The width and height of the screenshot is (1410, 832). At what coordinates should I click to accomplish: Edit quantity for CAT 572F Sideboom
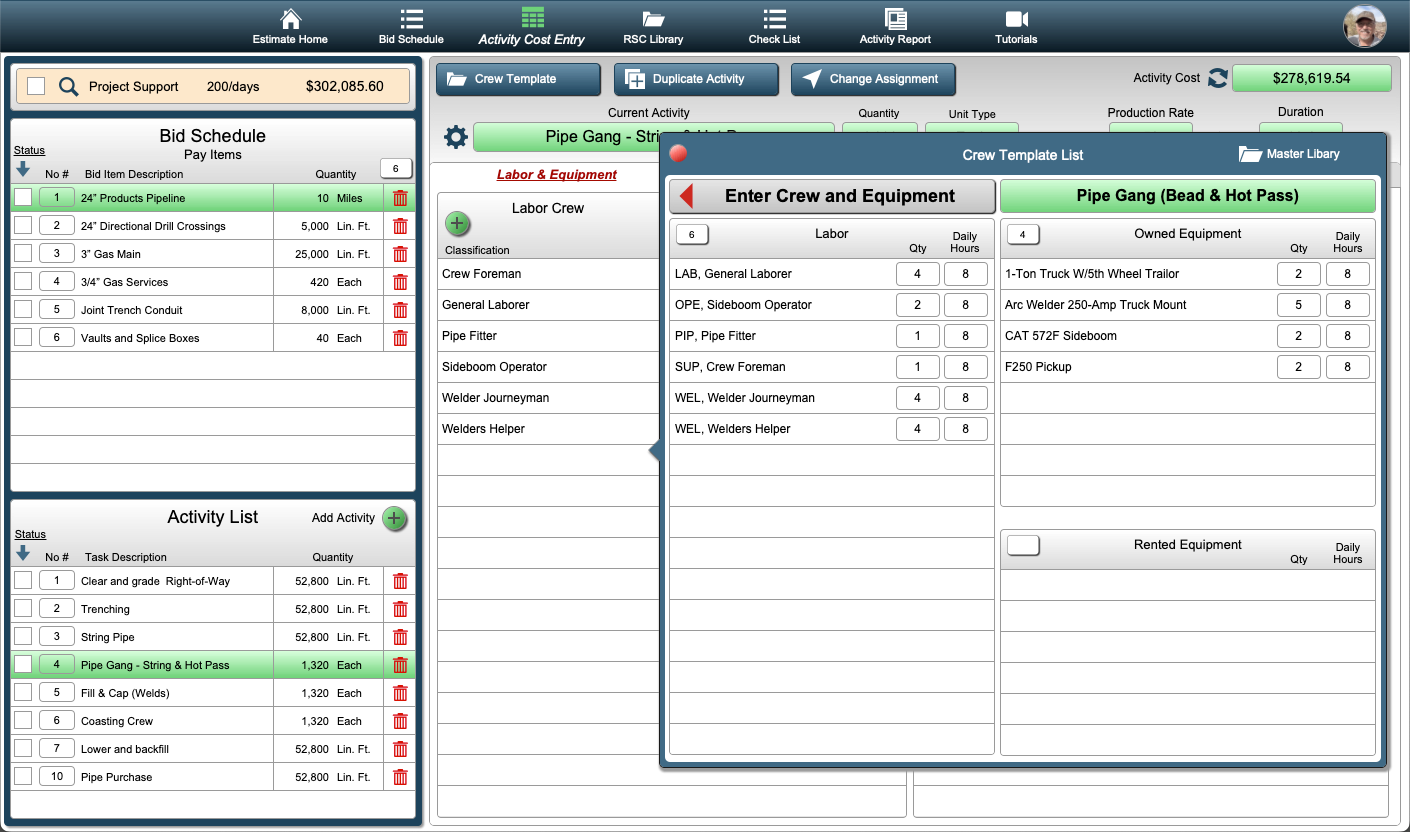[1299, 336]
